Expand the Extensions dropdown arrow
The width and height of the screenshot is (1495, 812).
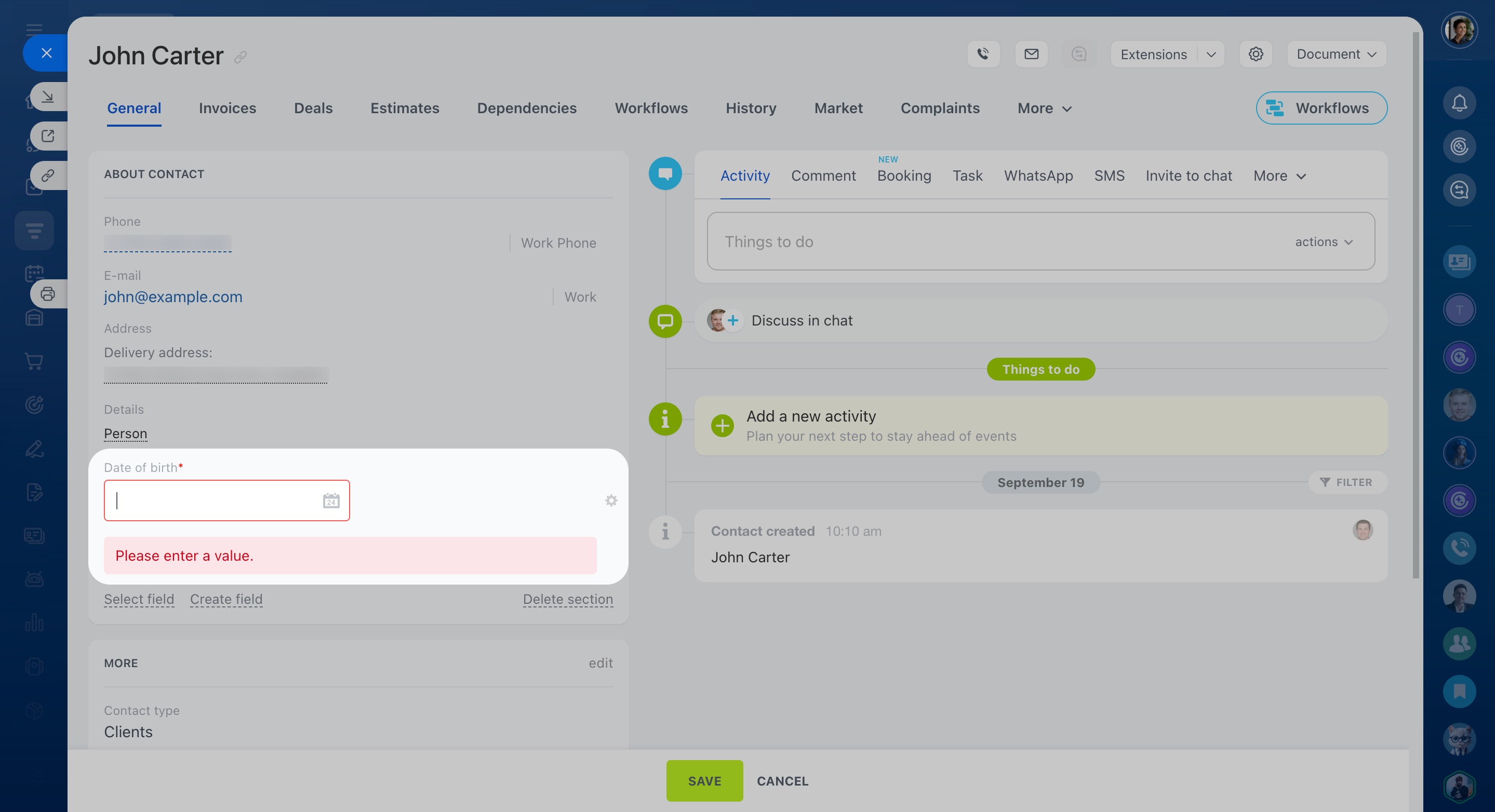point(1211,54)
